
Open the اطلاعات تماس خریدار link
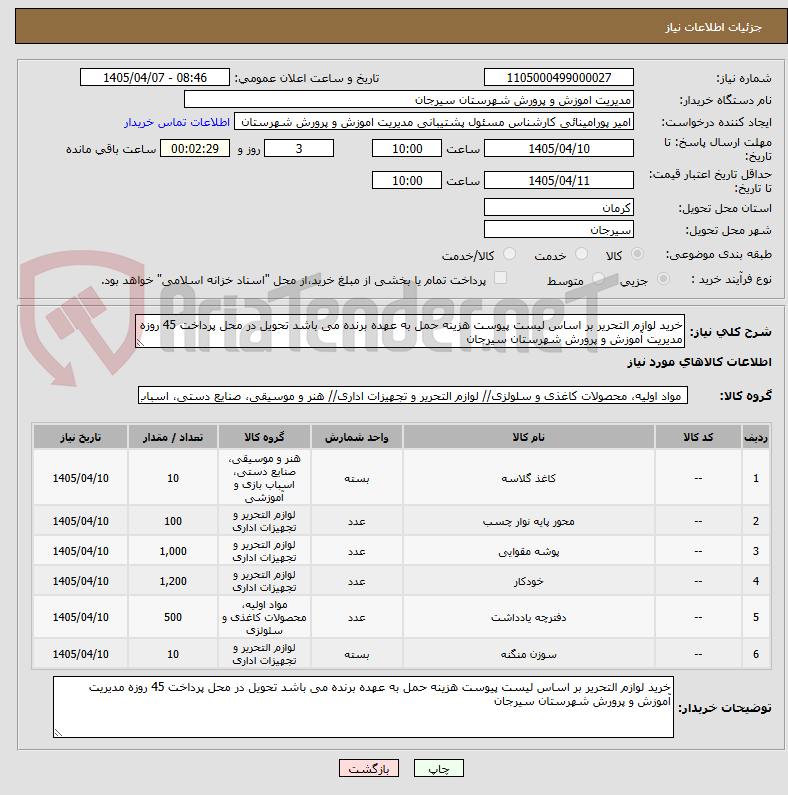177,122
